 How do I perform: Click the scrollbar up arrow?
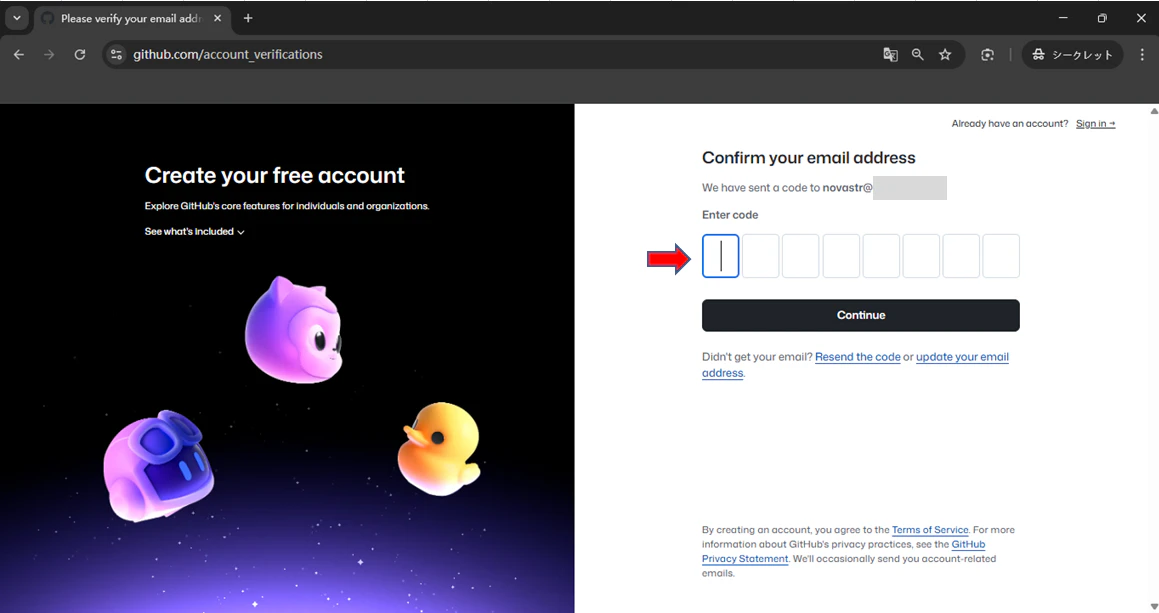1154,111
